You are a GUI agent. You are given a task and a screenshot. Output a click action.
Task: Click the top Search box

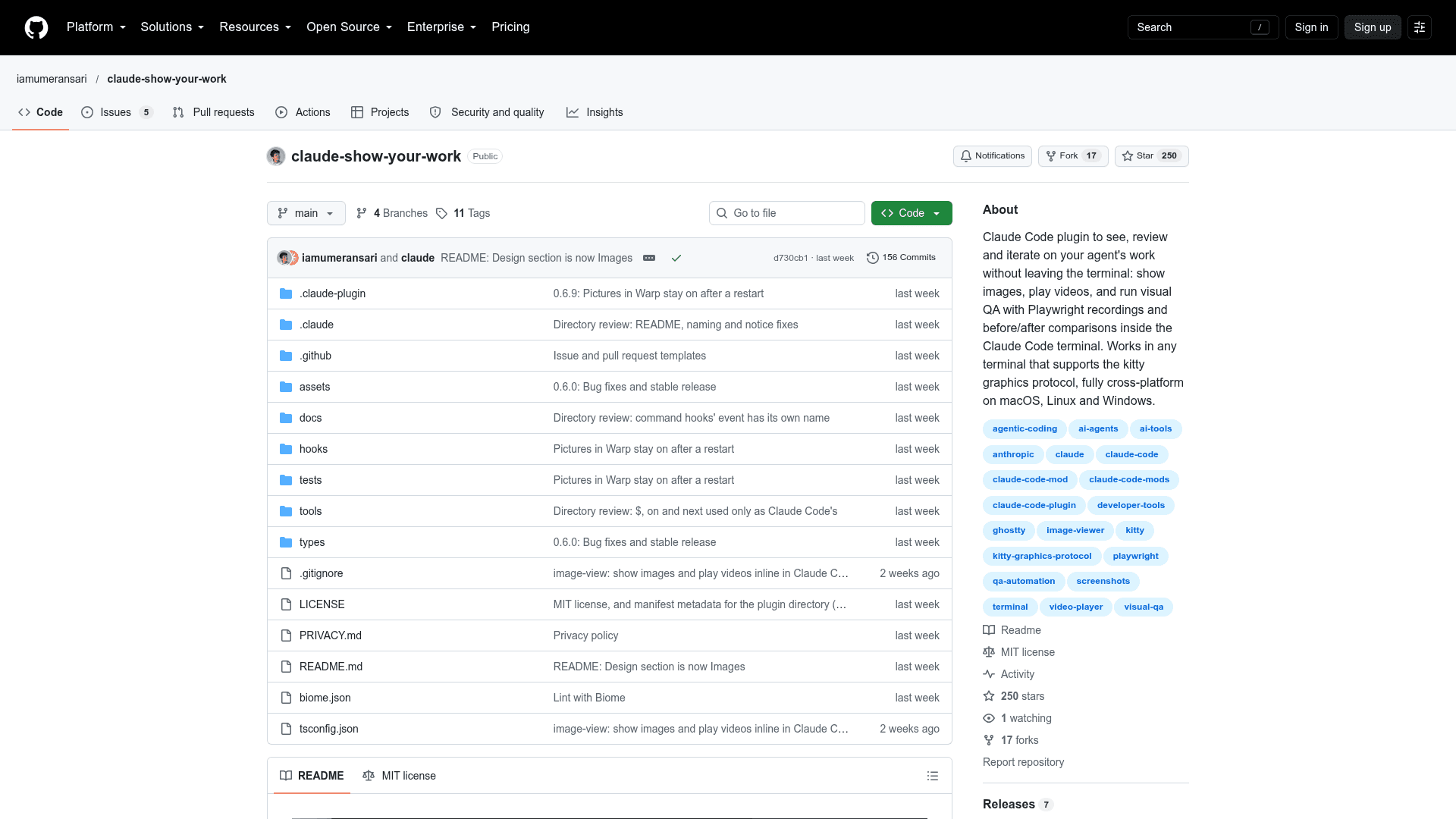1203,27
